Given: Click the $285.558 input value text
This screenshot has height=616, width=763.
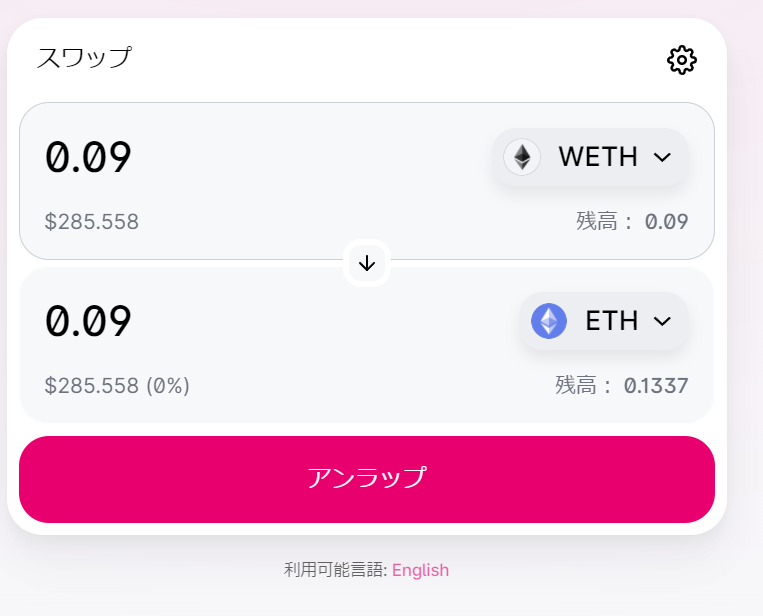Looking at the screenshot, I should point(91,221).
